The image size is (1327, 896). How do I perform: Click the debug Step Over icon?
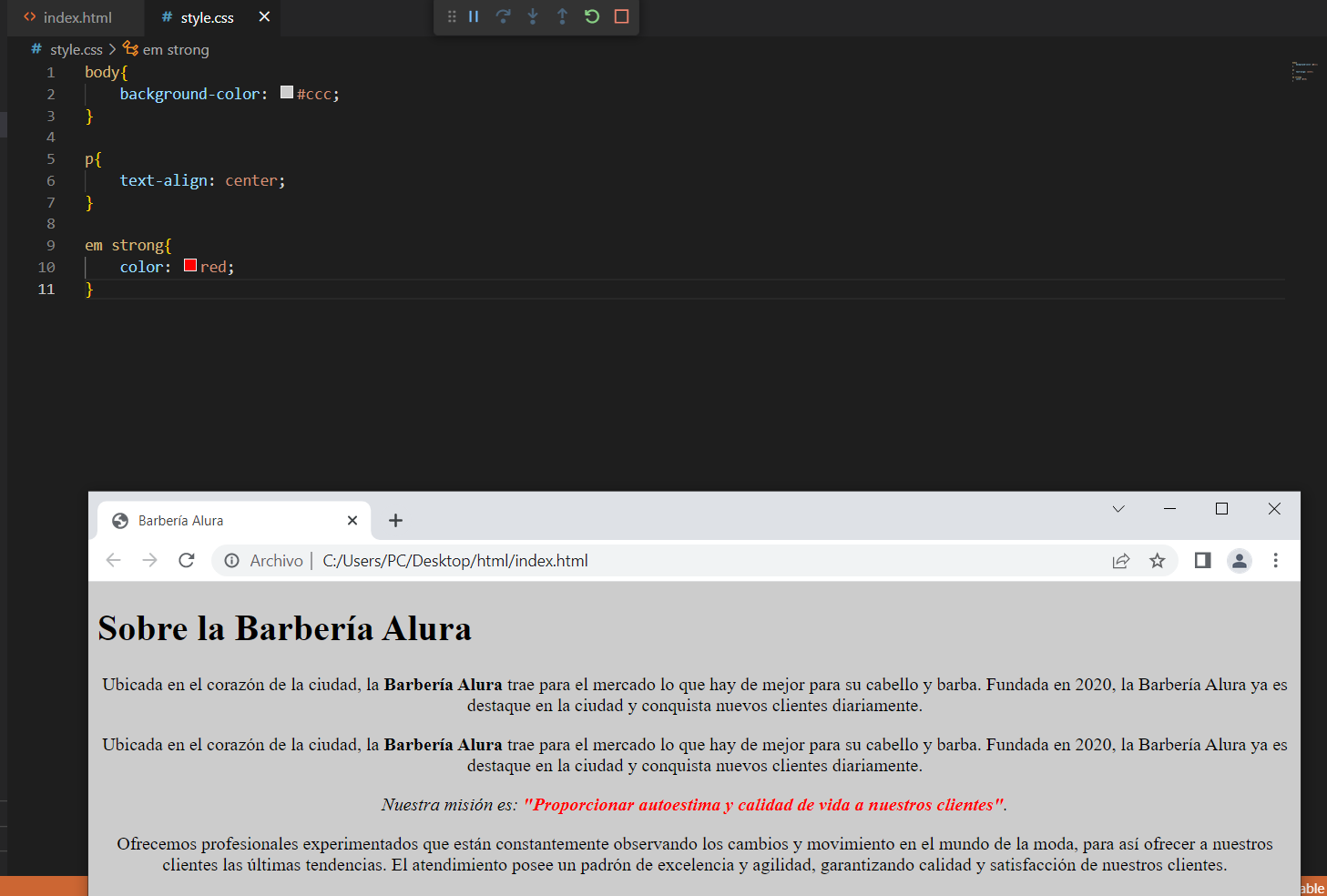[503, 16]
